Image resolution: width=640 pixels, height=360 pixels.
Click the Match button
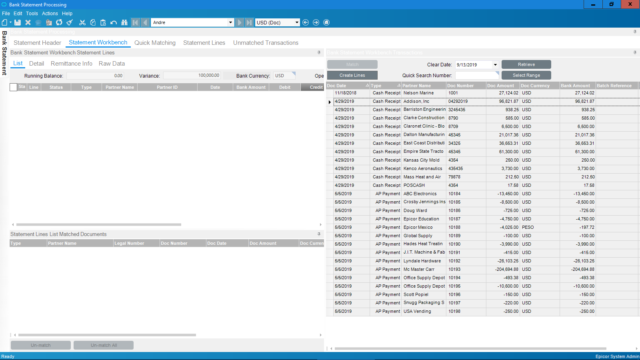point(352,64)
